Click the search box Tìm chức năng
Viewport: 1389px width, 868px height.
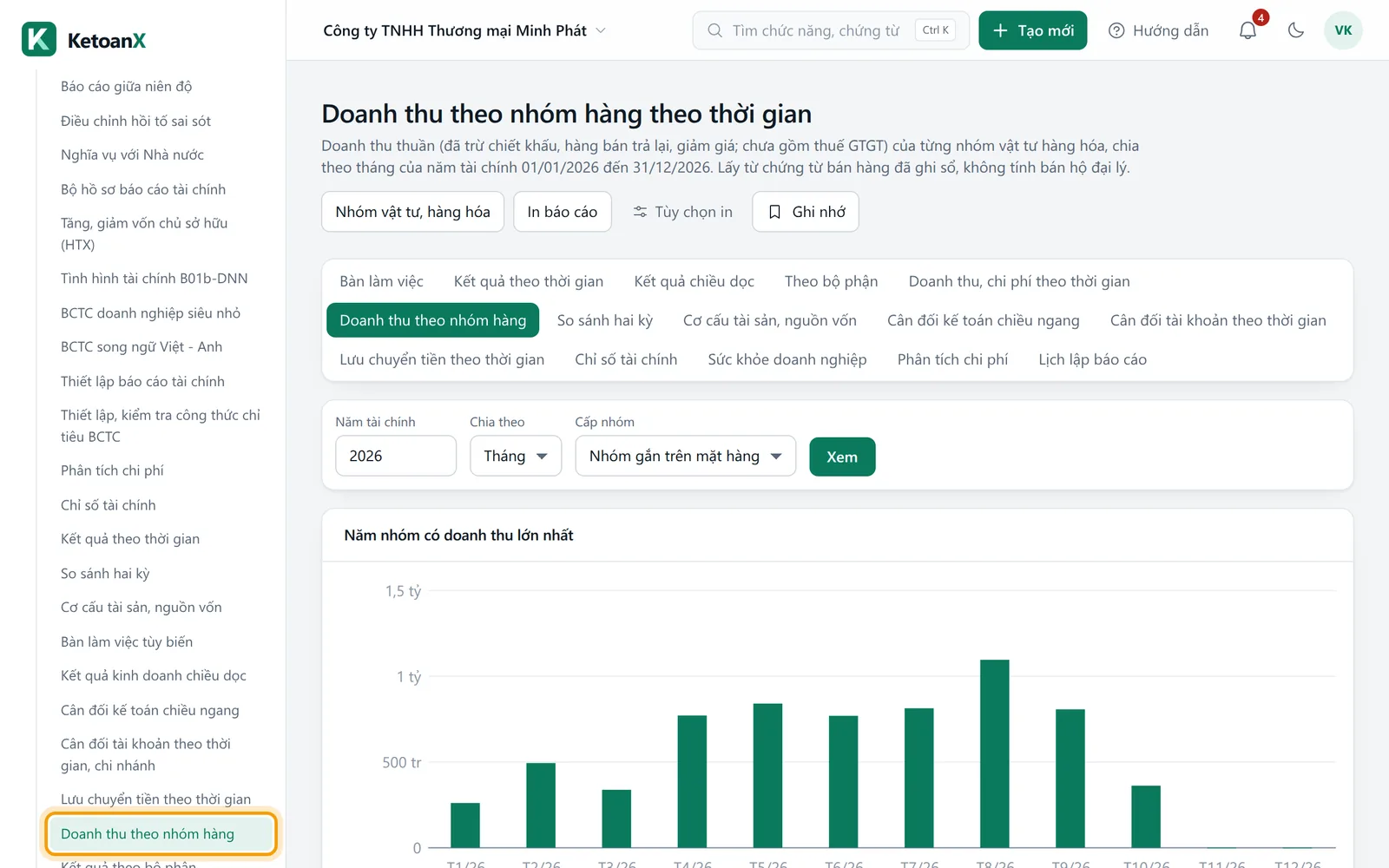pyautogui.click(x=831, y=30)
